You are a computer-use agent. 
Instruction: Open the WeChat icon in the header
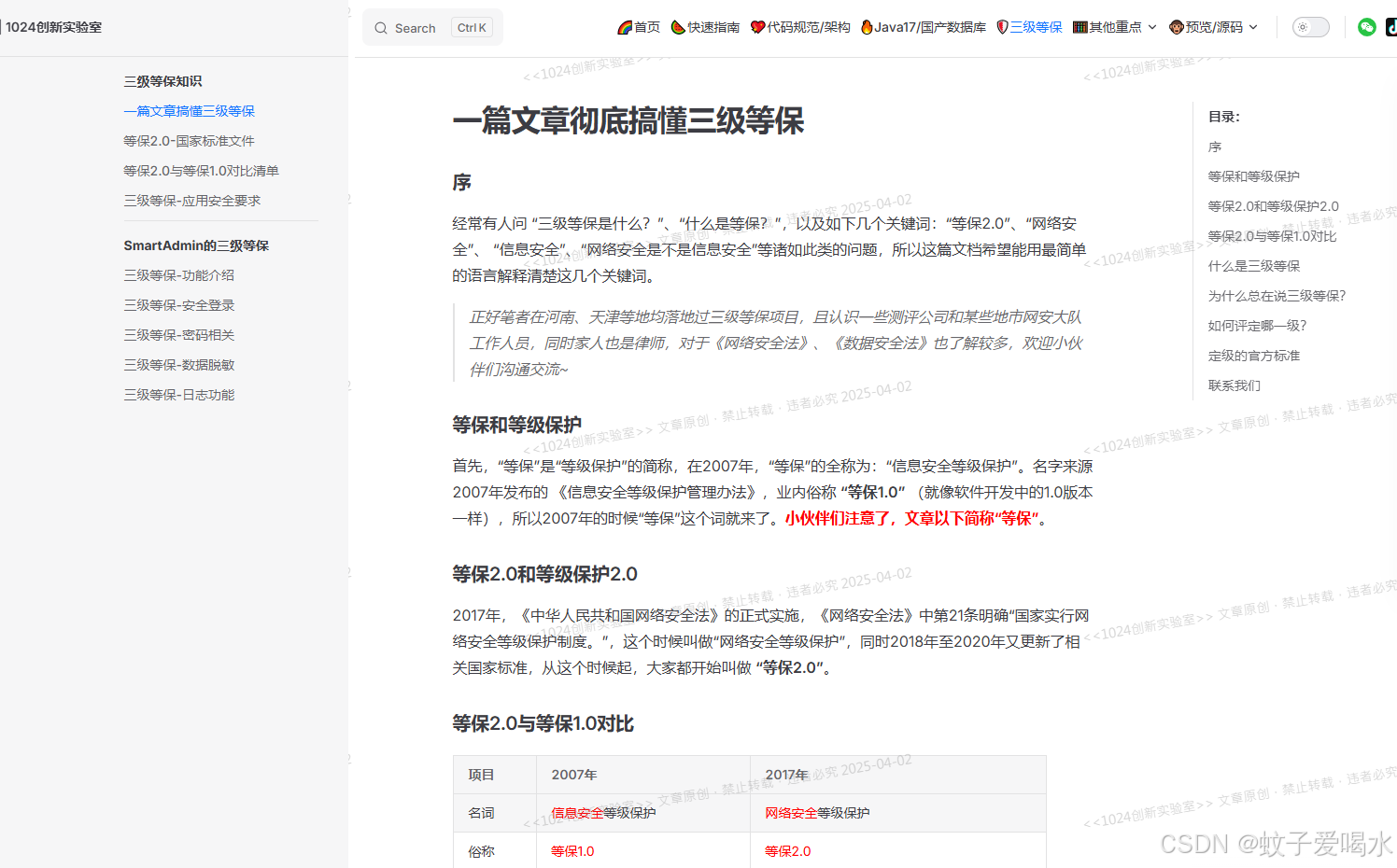click(1366, 27)
